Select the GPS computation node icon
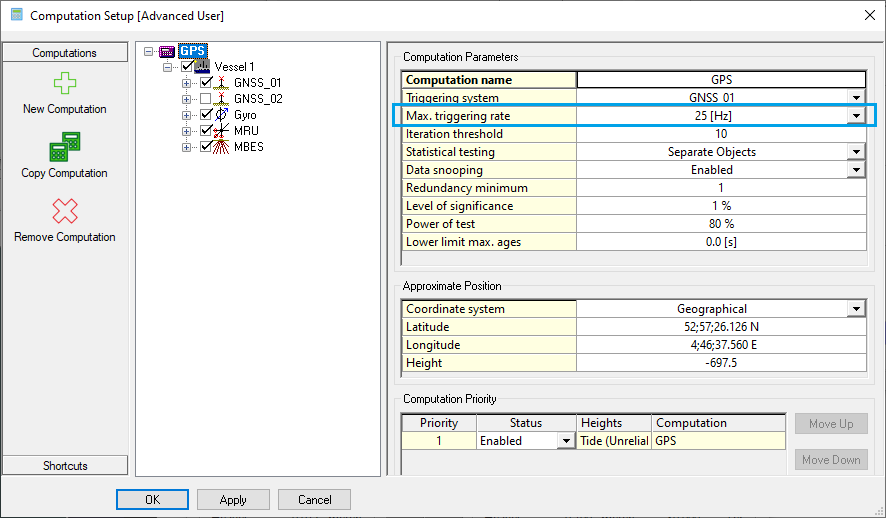This screenshot has height=518, width=886. point(167,51)
